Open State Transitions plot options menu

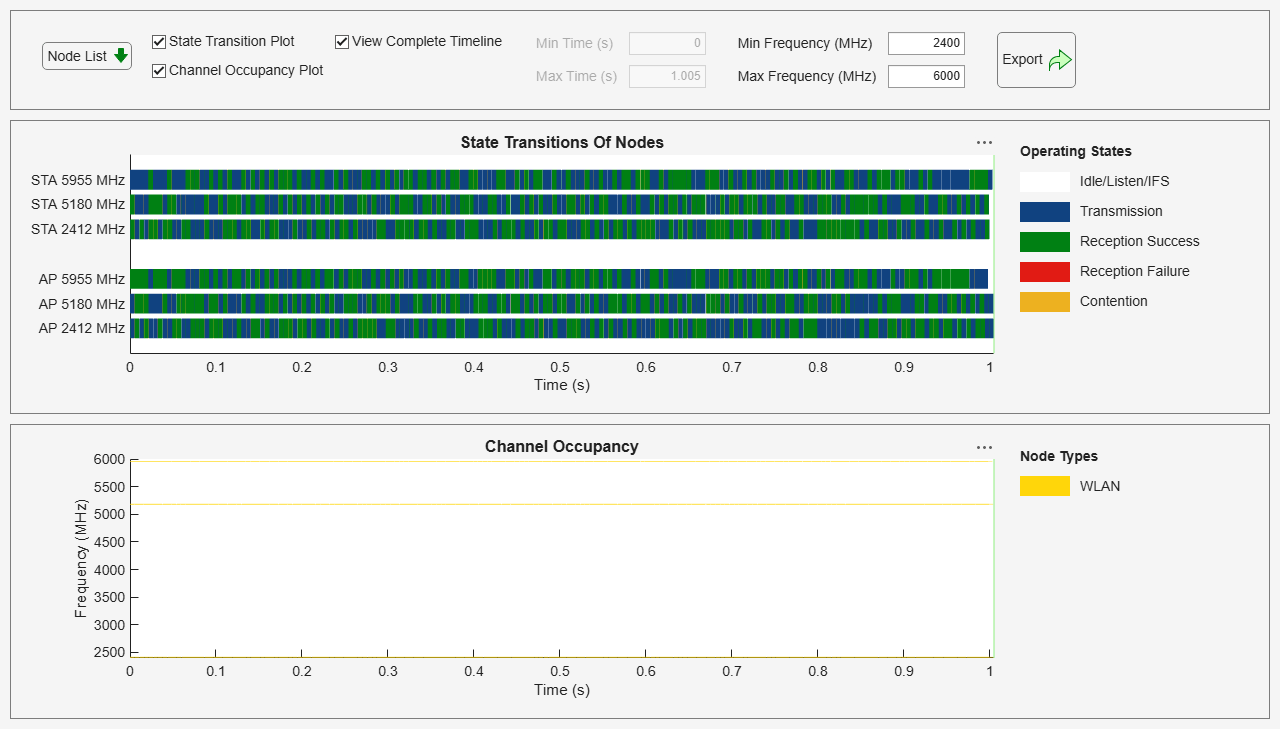coord(984,143)
